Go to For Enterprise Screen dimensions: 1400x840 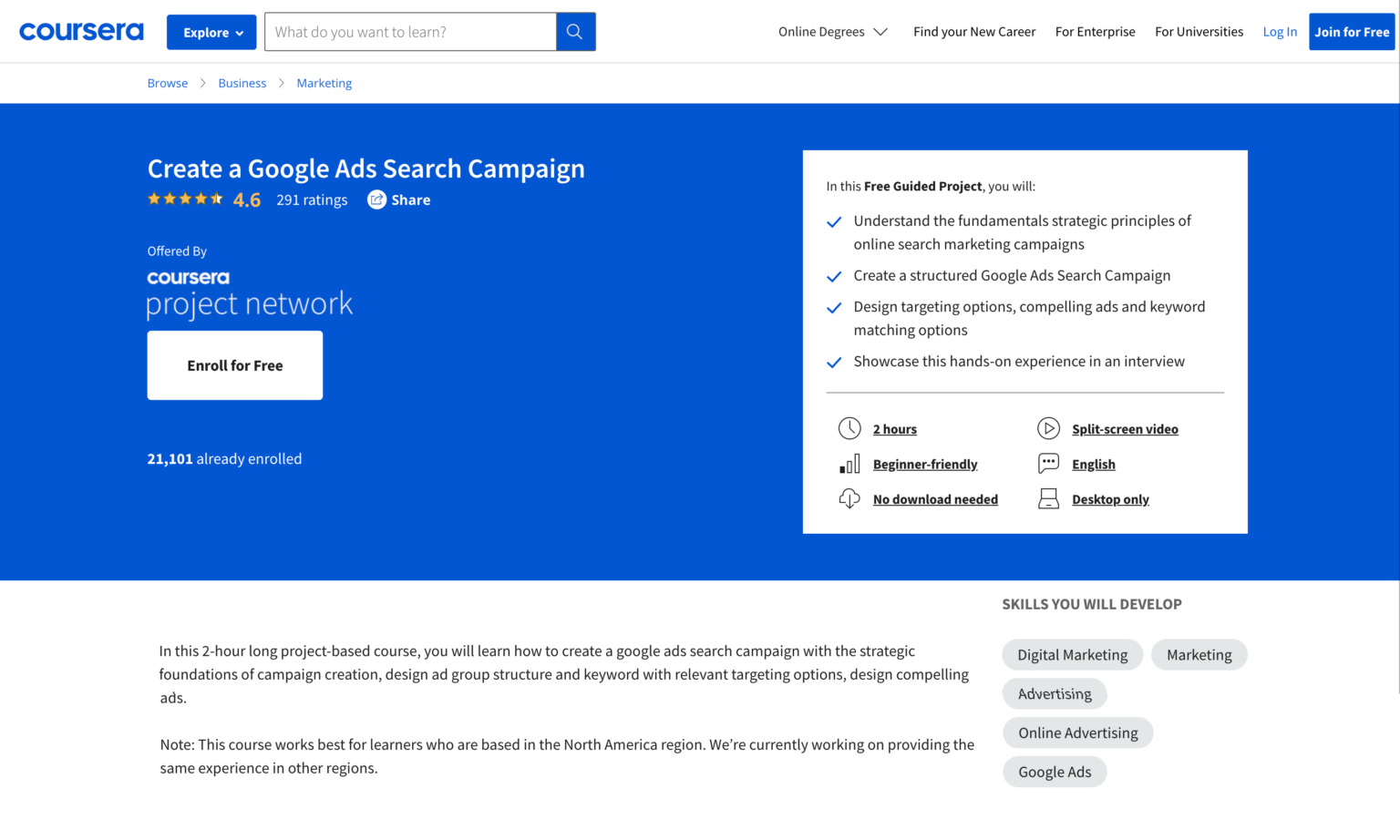[1095, 32]
